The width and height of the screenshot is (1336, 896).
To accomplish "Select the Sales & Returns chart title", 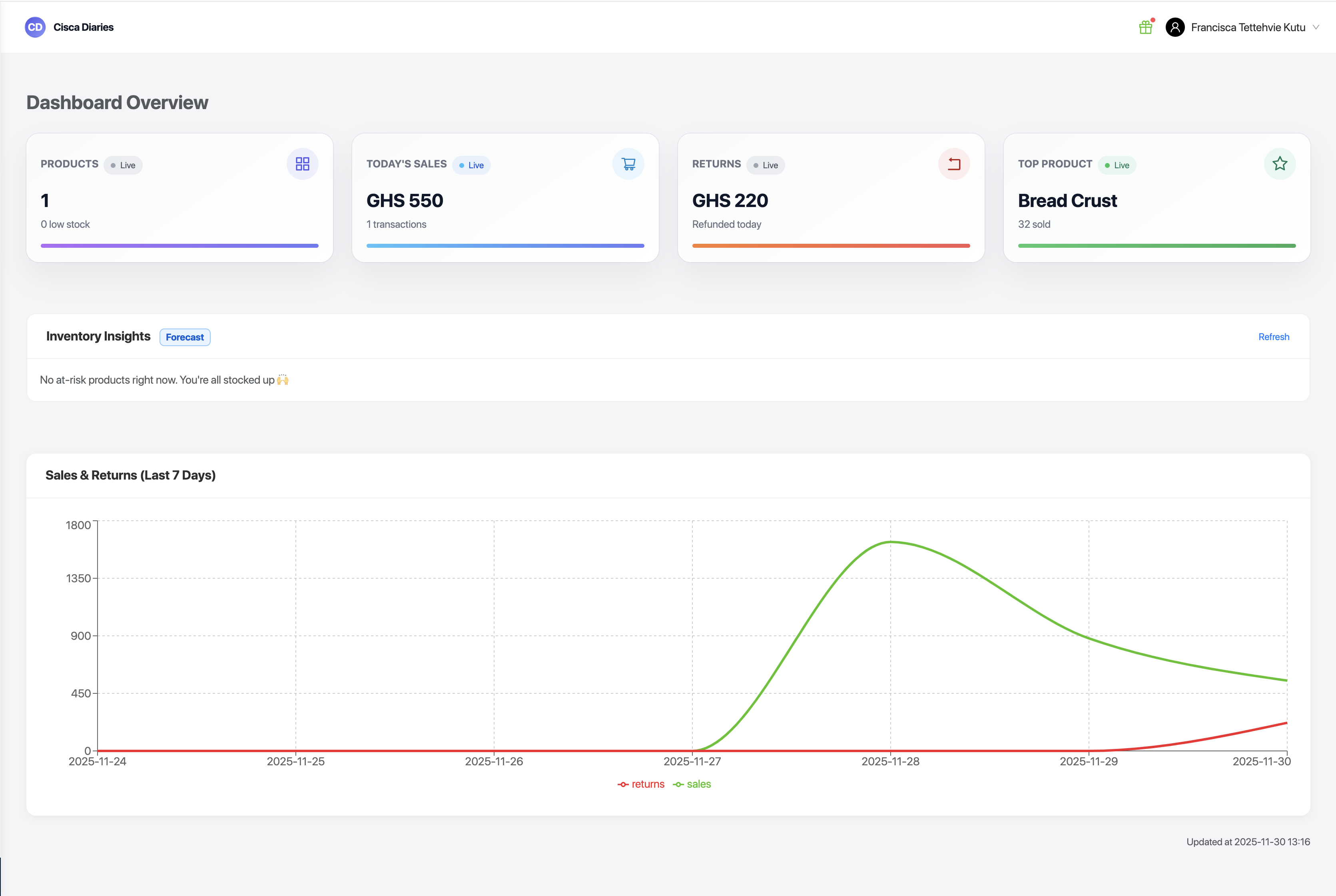I will (131, 475).
